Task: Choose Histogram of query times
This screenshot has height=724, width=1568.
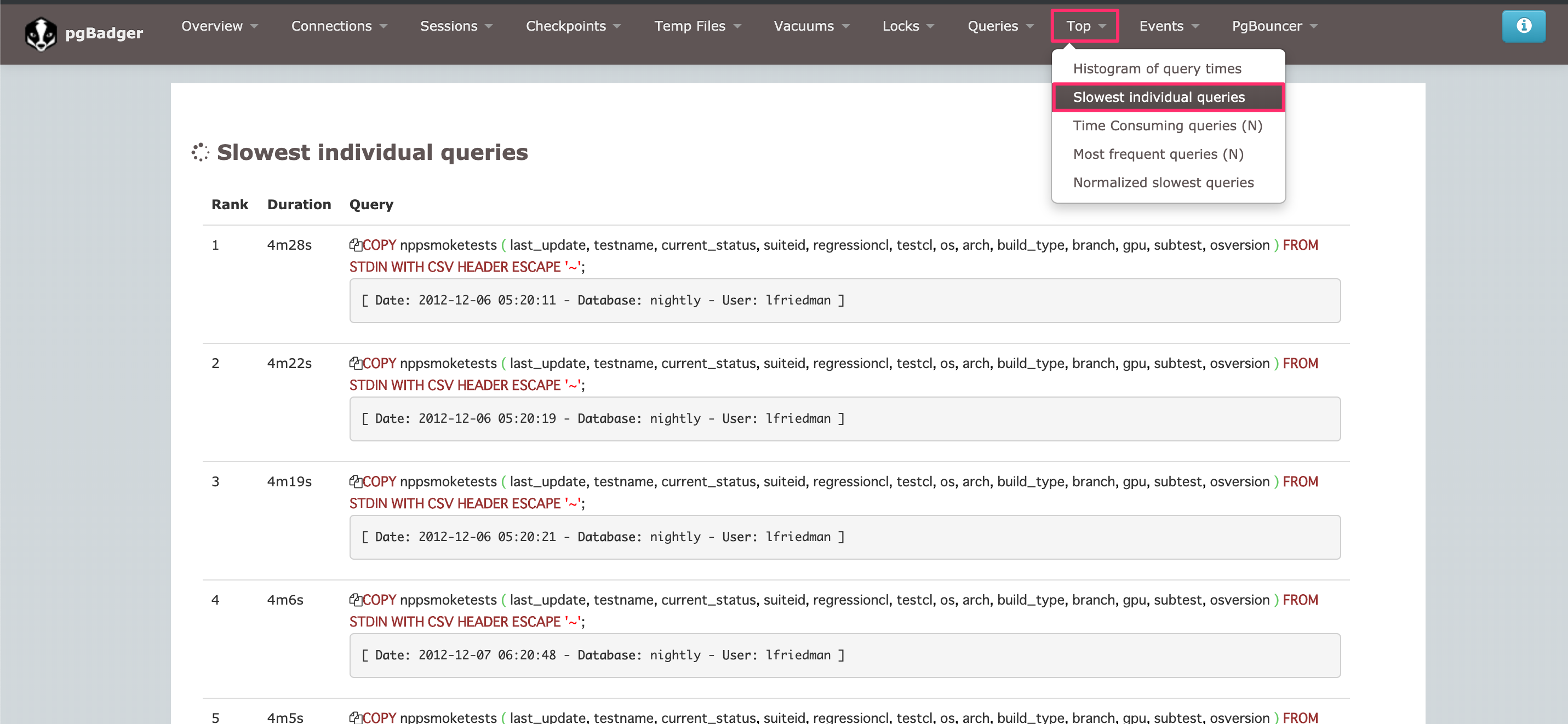Action: 1157,68
